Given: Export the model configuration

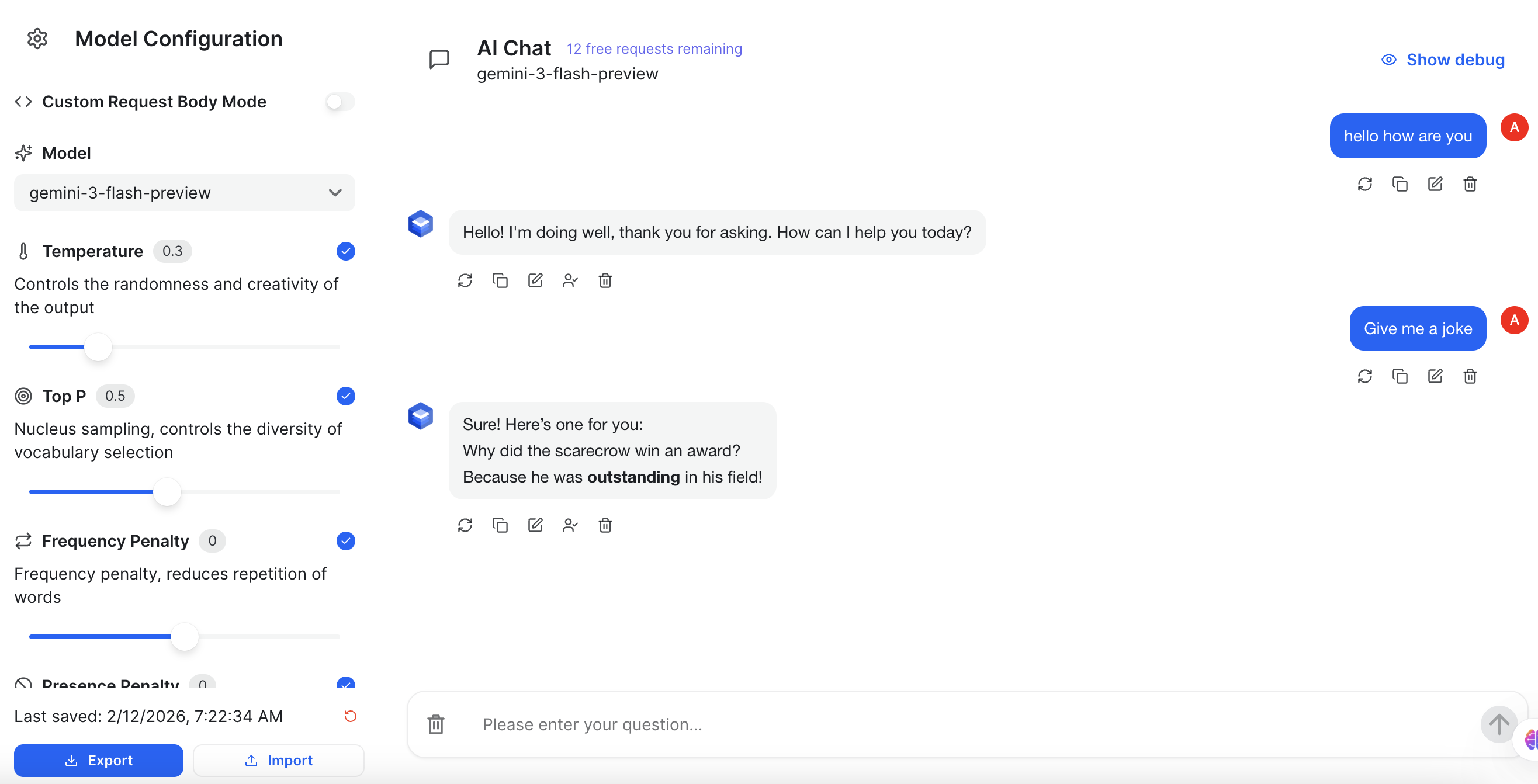Looking at the screenshot, I should [x=99, y=760].
